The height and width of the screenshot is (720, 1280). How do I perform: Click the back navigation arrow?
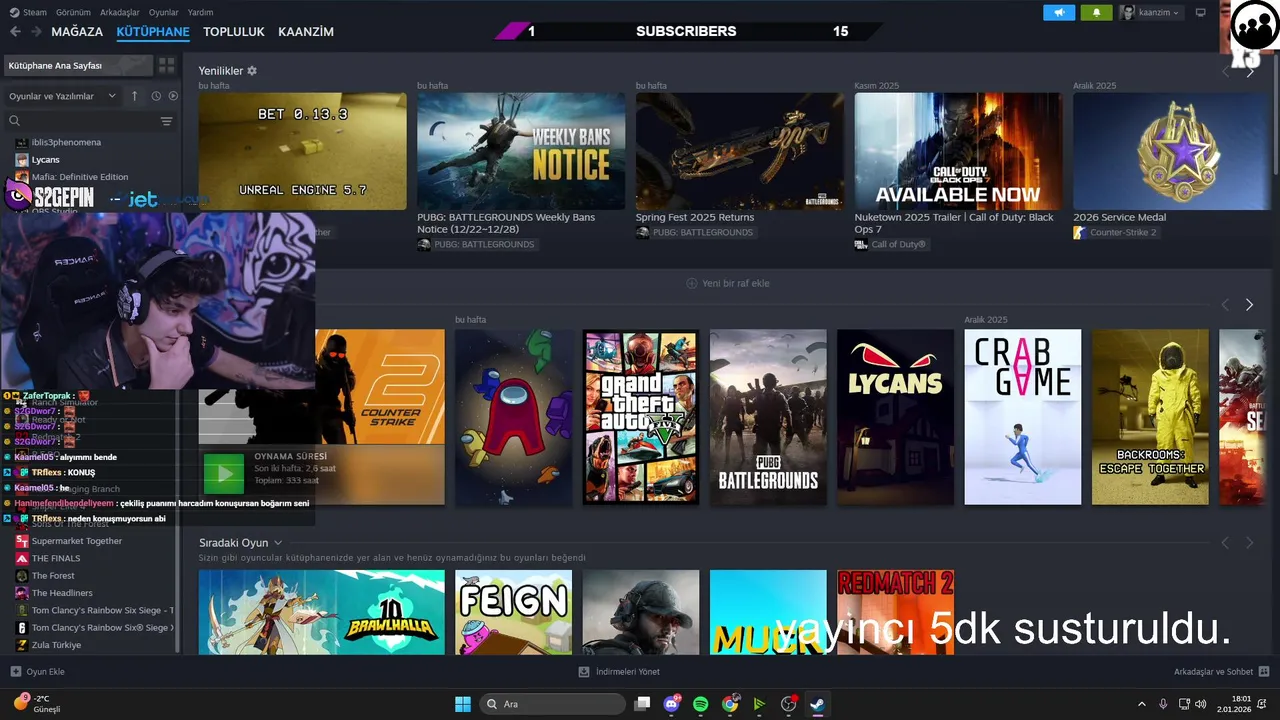[x=15, y=32]
